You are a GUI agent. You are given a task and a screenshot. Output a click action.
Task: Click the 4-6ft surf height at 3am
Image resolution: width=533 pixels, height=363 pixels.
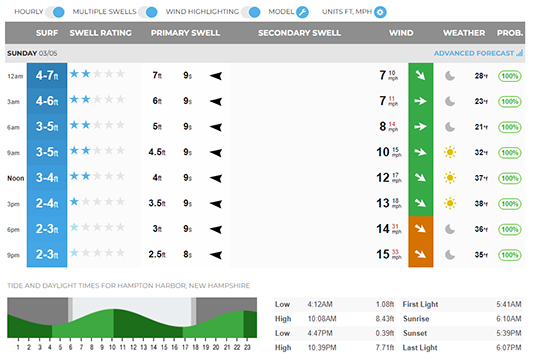tap(47, 101)
